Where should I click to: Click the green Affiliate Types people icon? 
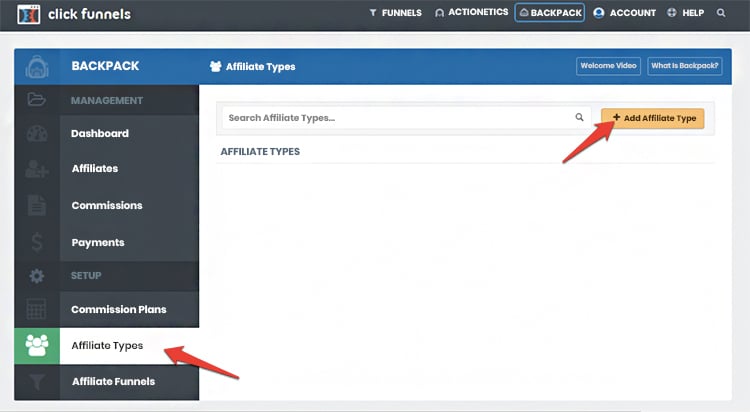37,346
